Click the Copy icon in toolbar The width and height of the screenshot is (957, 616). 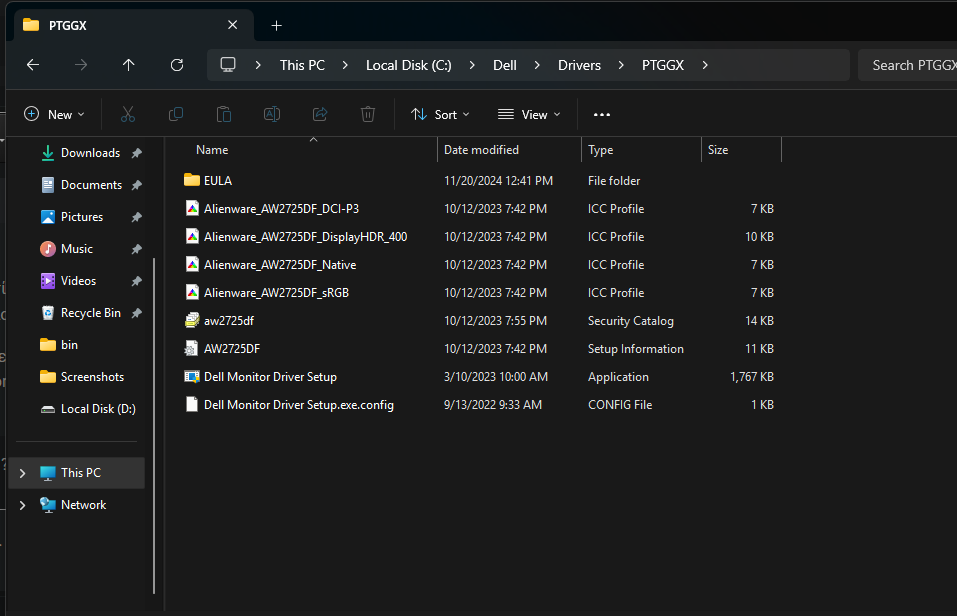pyautogui.click(x=176, y=114)
